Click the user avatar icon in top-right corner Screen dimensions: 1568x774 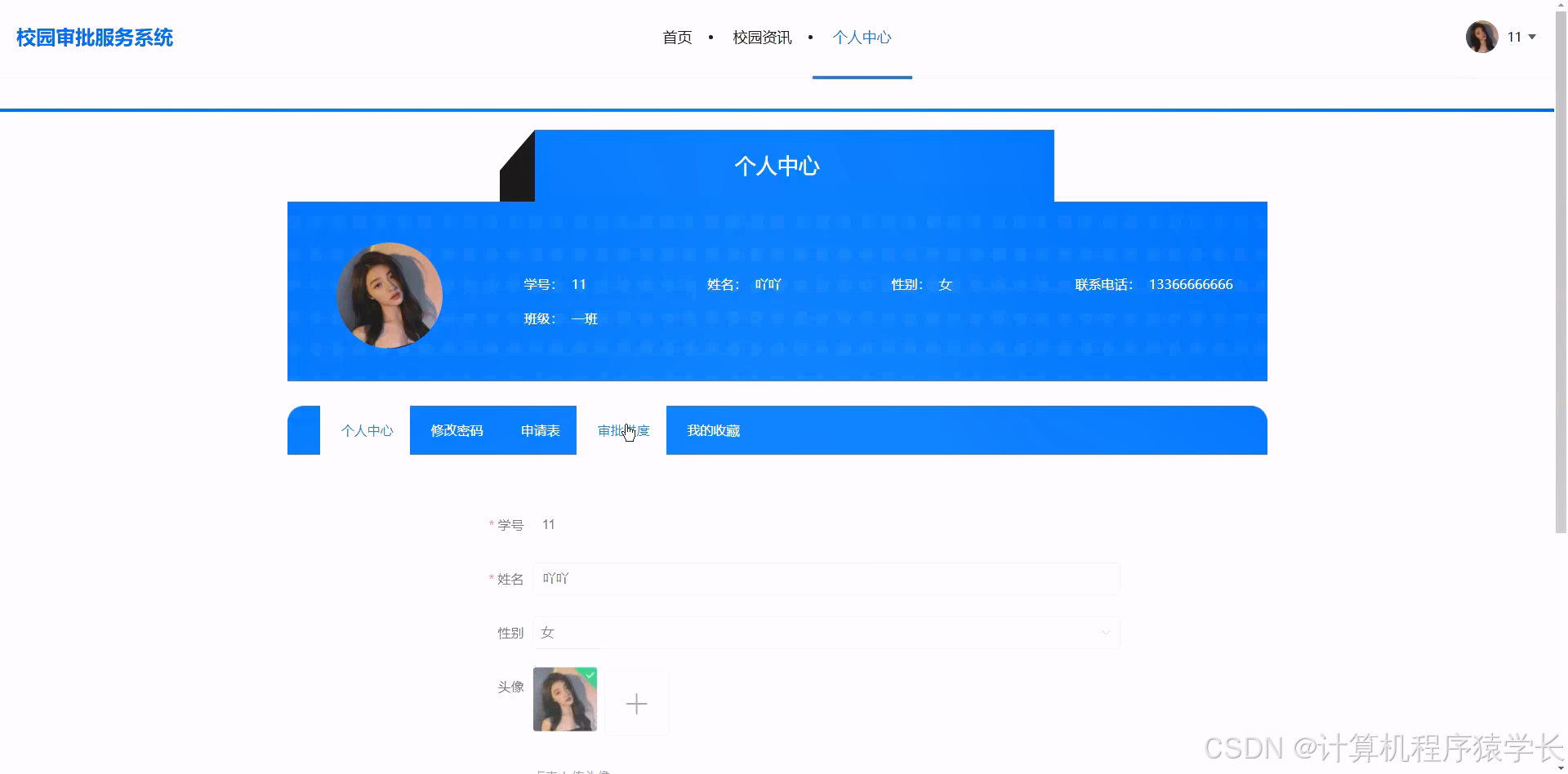point(1481,37)
